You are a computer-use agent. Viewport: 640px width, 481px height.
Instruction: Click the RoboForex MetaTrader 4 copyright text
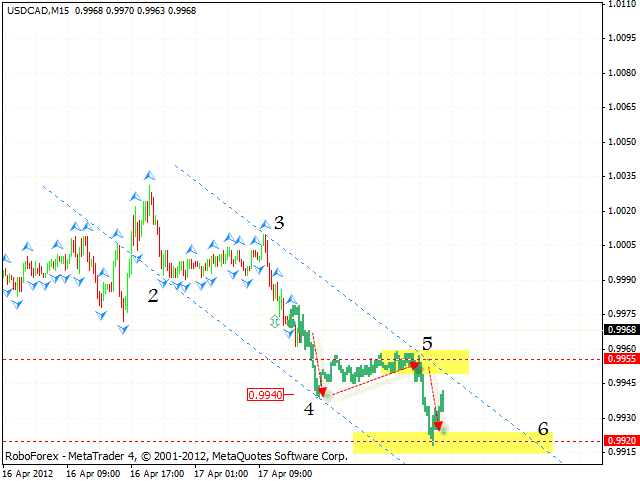(x=176, y=455)
